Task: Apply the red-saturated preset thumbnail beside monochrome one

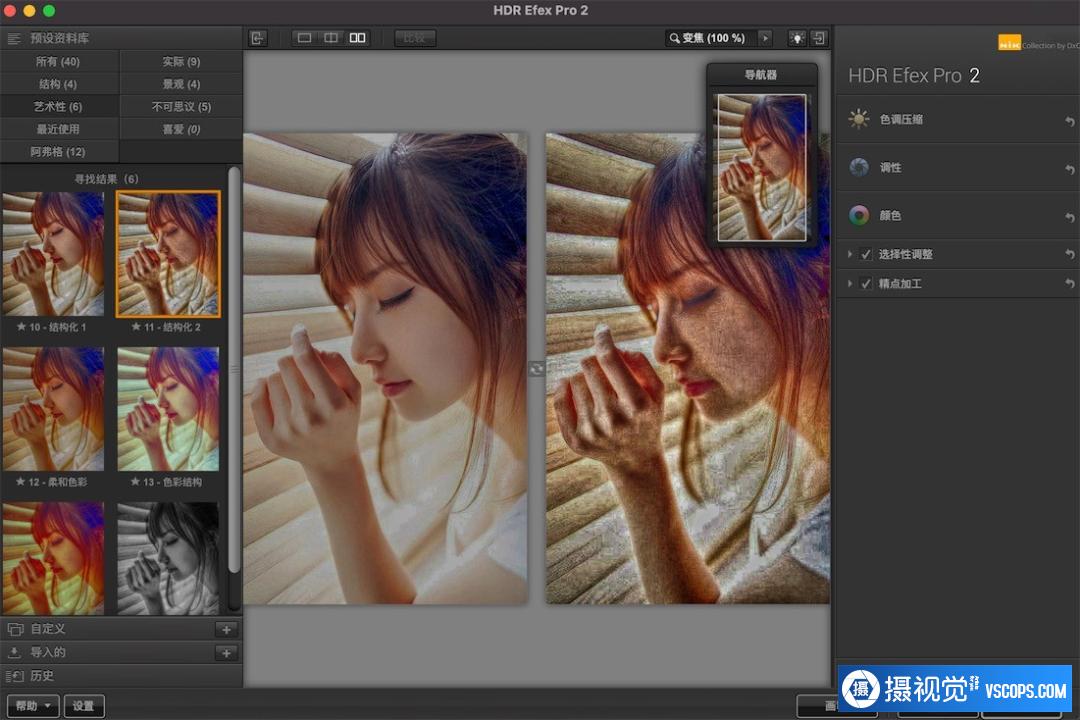Action: [x=53, y=558]
